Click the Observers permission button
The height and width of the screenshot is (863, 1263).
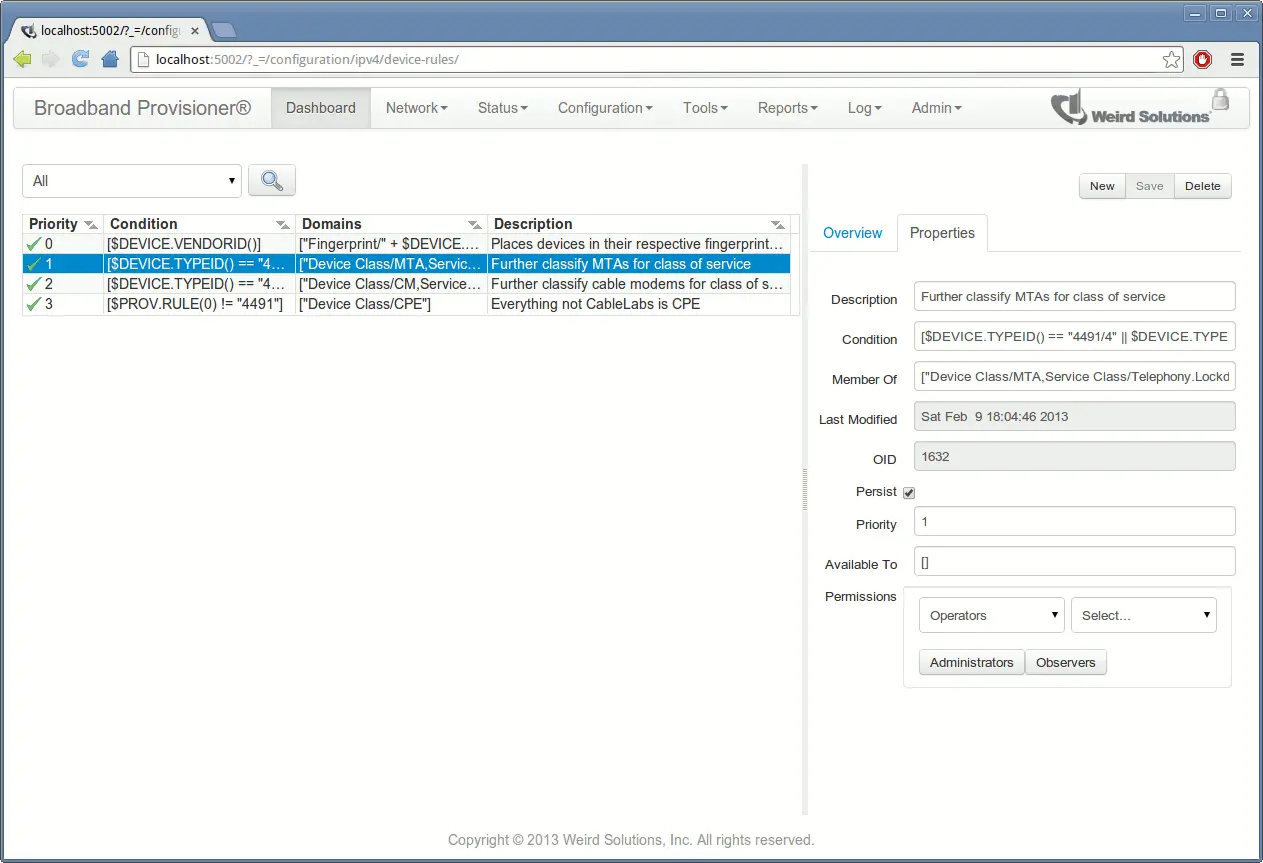pyautogui.click(x=1065, y=662)
